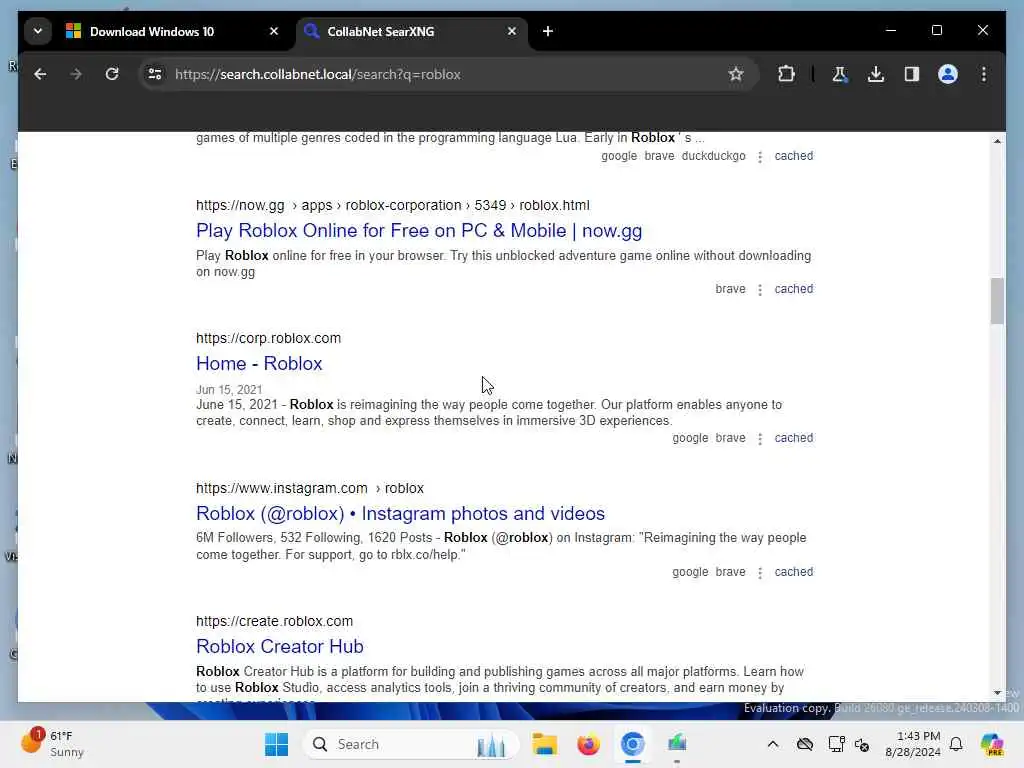Click the Jun 15, 2021 date text
The width and height of the screenshot is (1024, 768).
229,390
